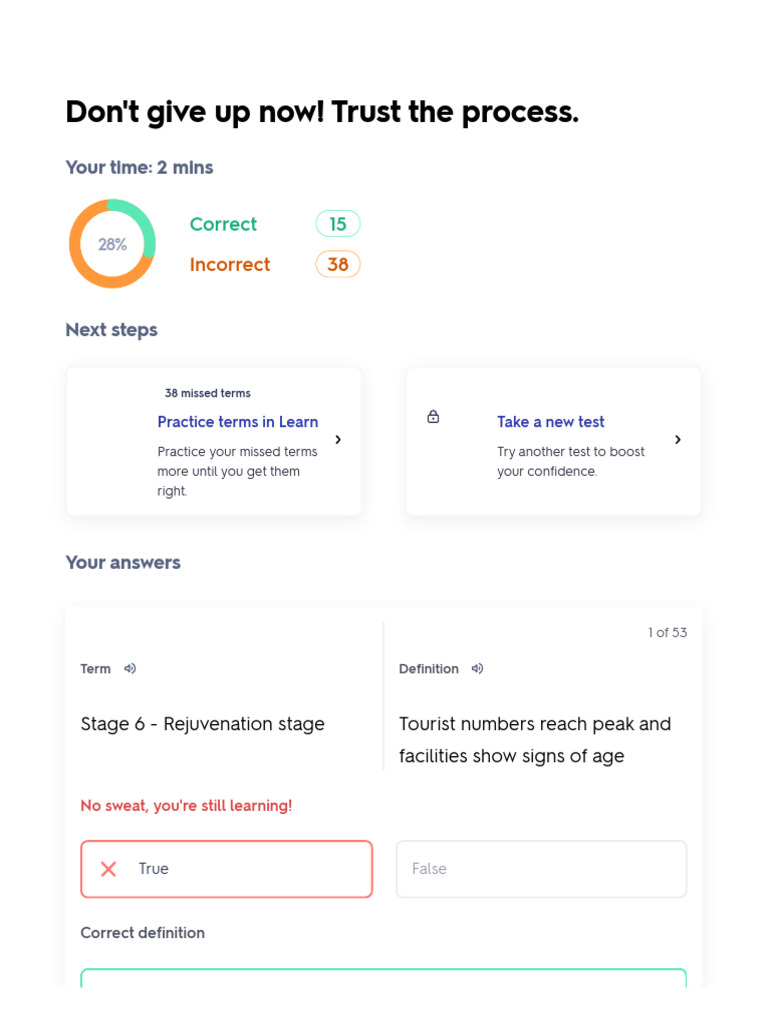Click the Stage 6 - Rejuvenation stage term
Viewport: 768px width, 1024px height.
[203, 724]
